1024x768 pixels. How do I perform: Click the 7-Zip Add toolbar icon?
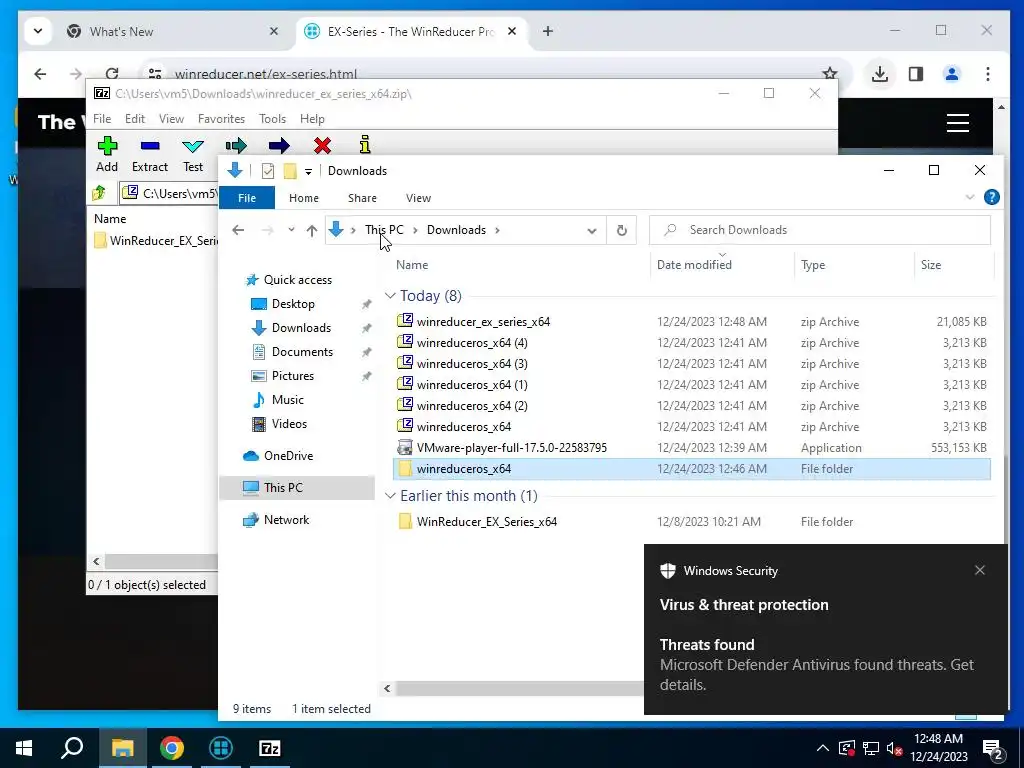pyautogui.click(x=107, y=146)
